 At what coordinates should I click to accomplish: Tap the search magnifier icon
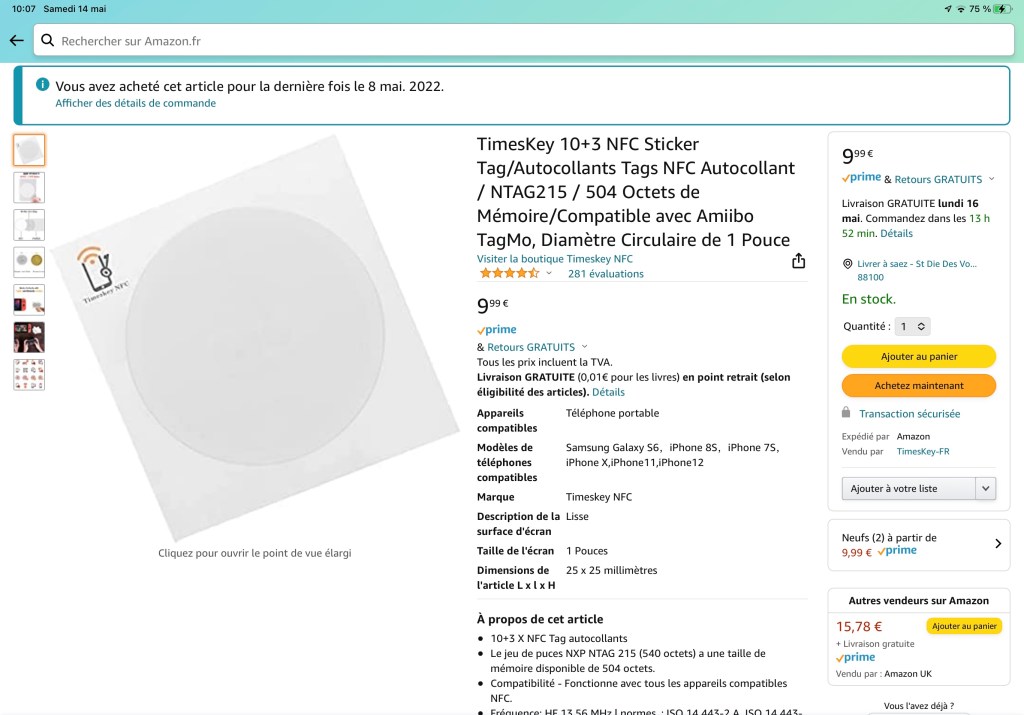tap(47, 41)
